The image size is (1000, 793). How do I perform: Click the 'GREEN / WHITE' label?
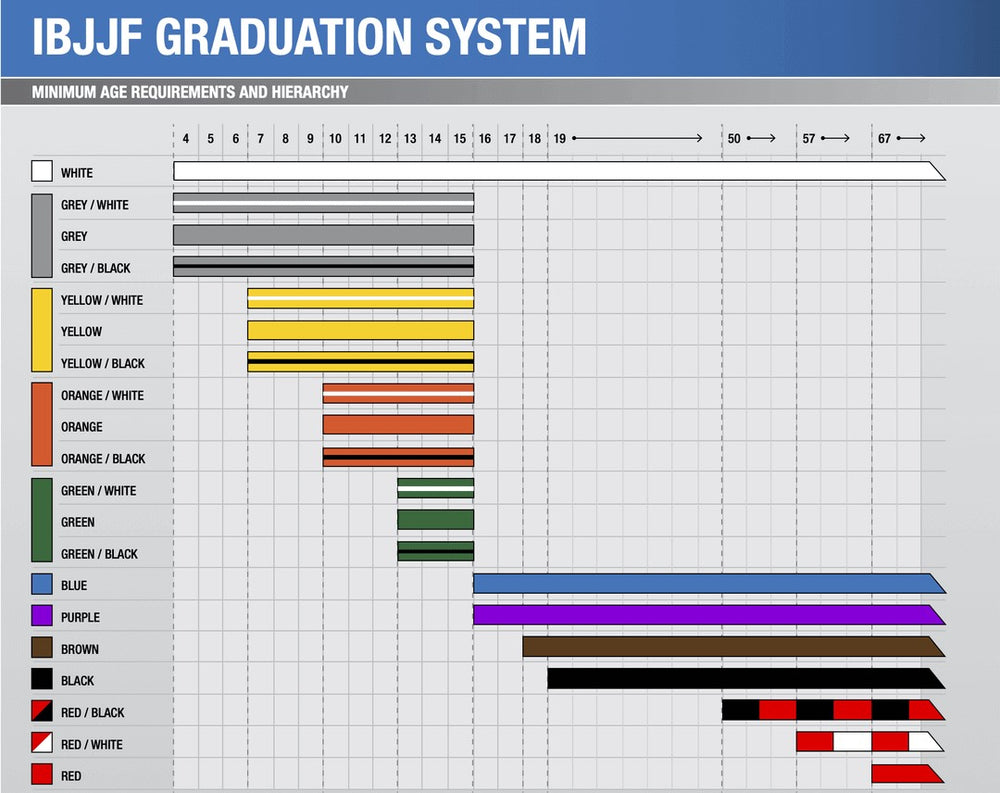click(x=98, y=491)
